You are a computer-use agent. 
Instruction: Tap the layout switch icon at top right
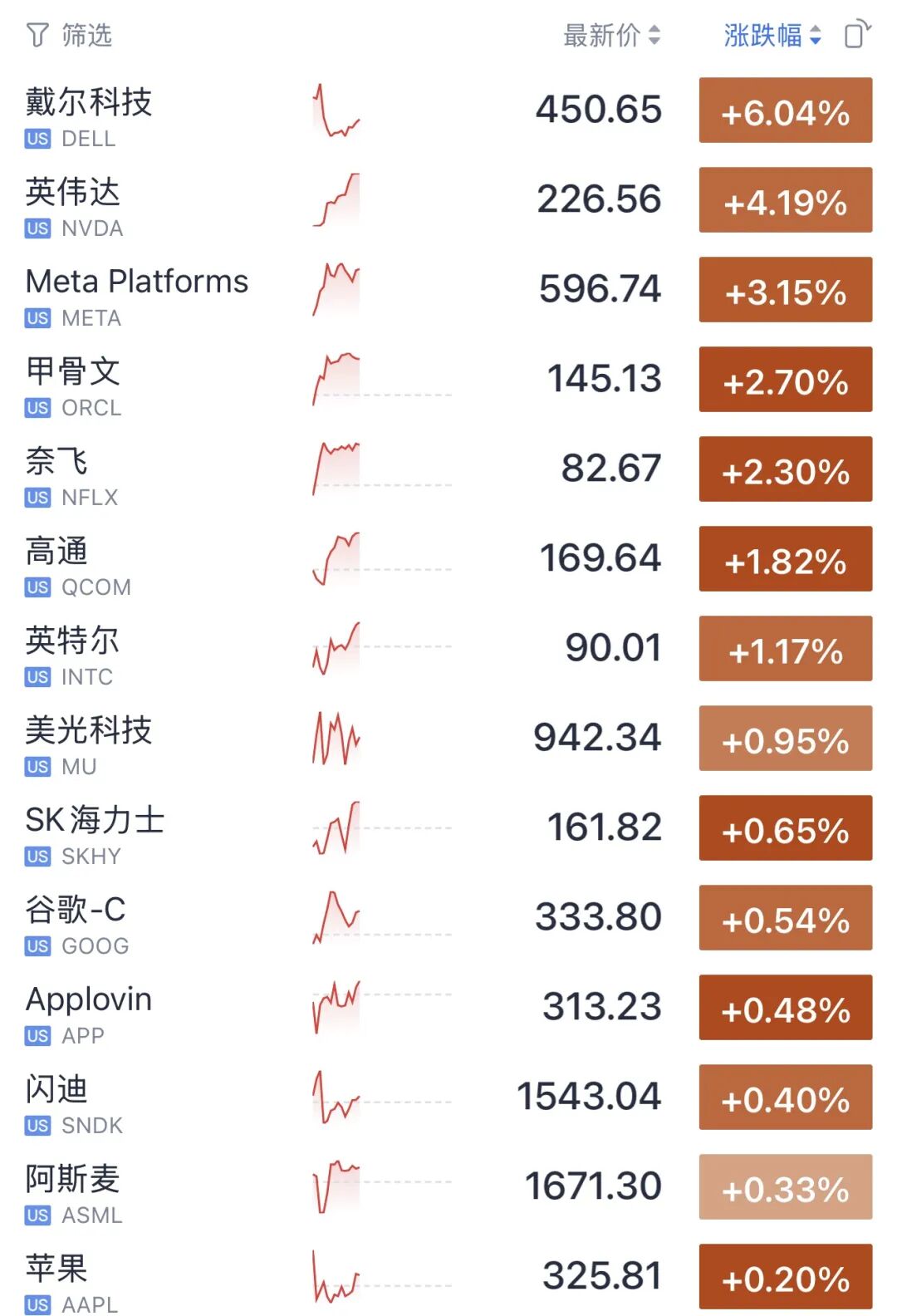(858, 35)
